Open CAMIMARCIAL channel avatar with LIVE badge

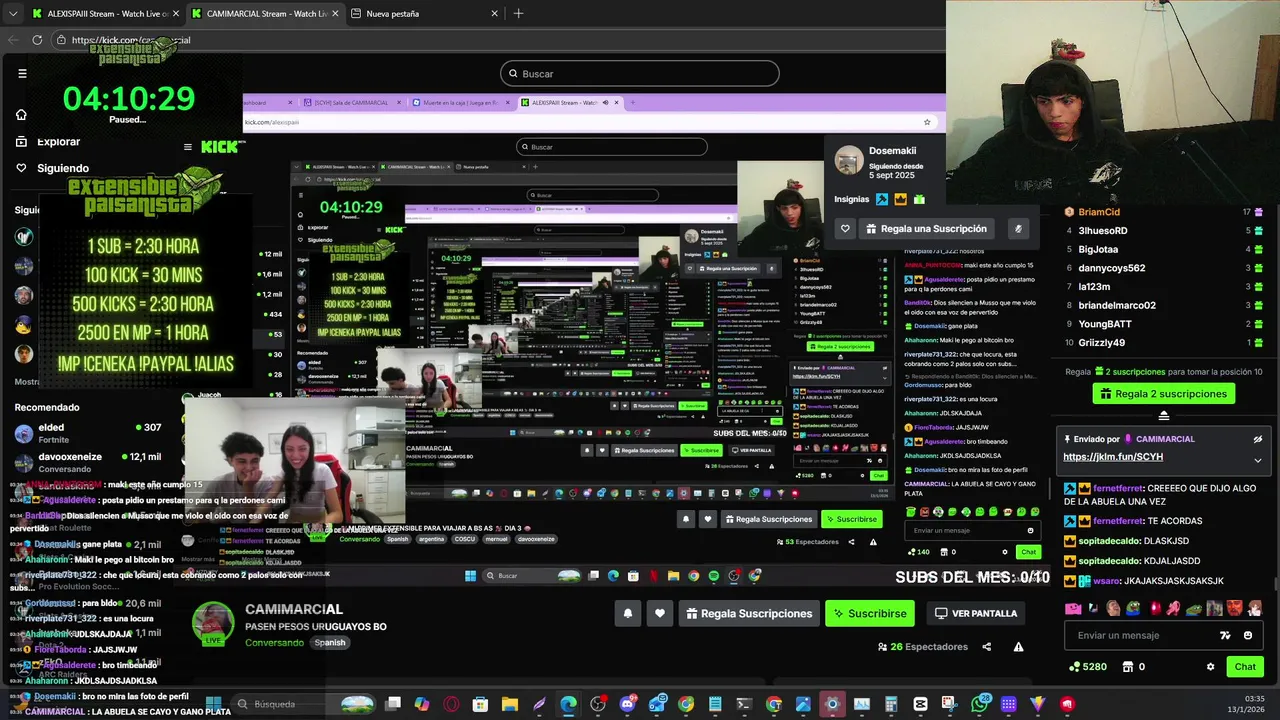click(212, 625)
